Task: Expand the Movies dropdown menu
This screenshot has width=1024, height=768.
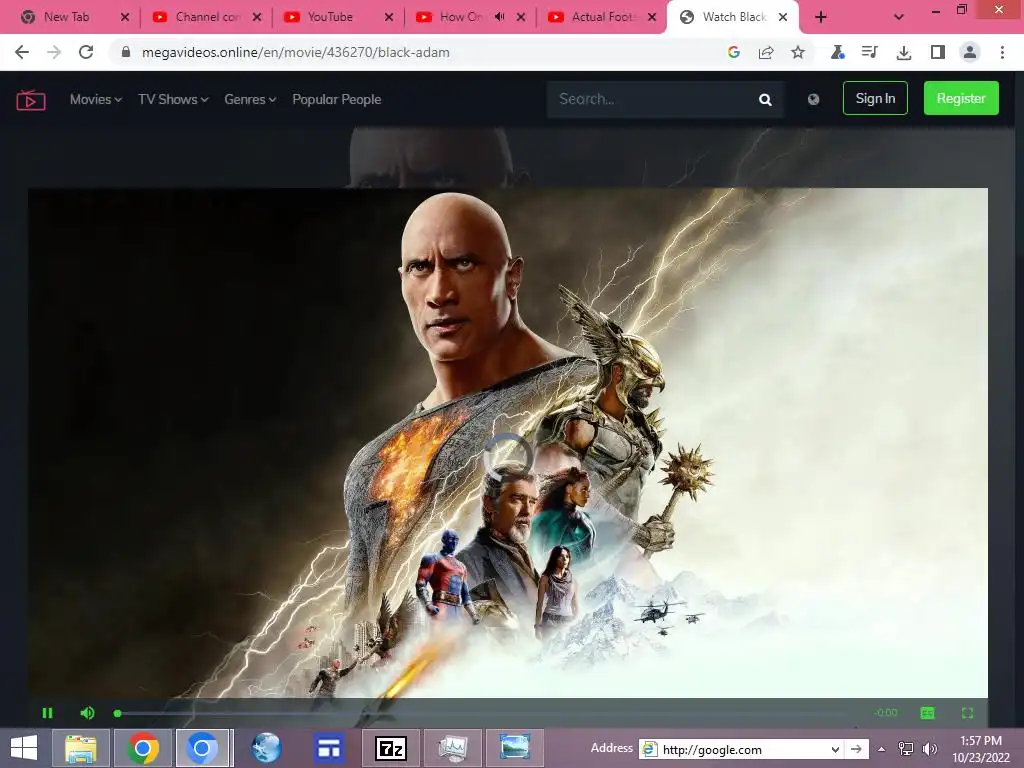Action: click(x=95, y=99)
